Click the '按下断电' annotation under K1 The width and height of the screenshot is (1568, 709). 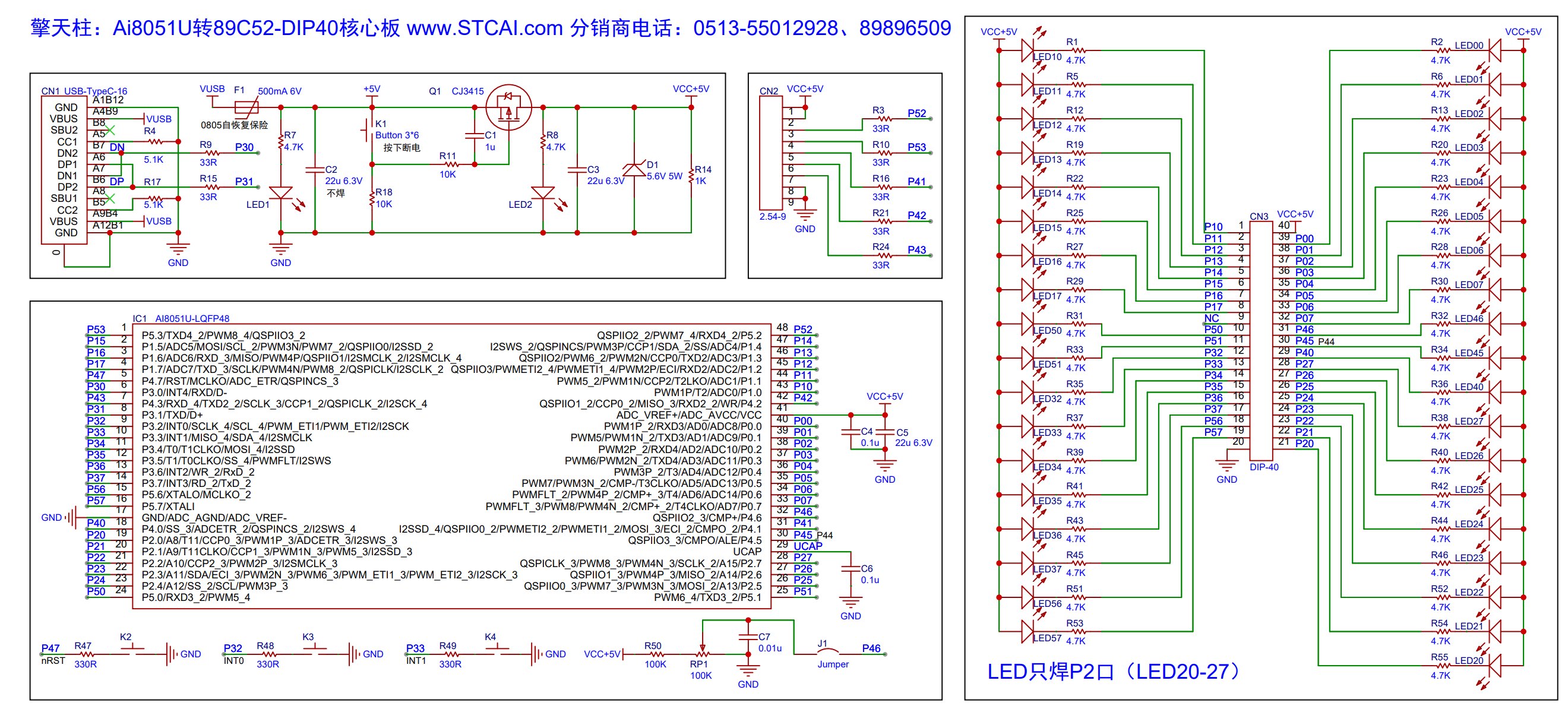(402, 147)
